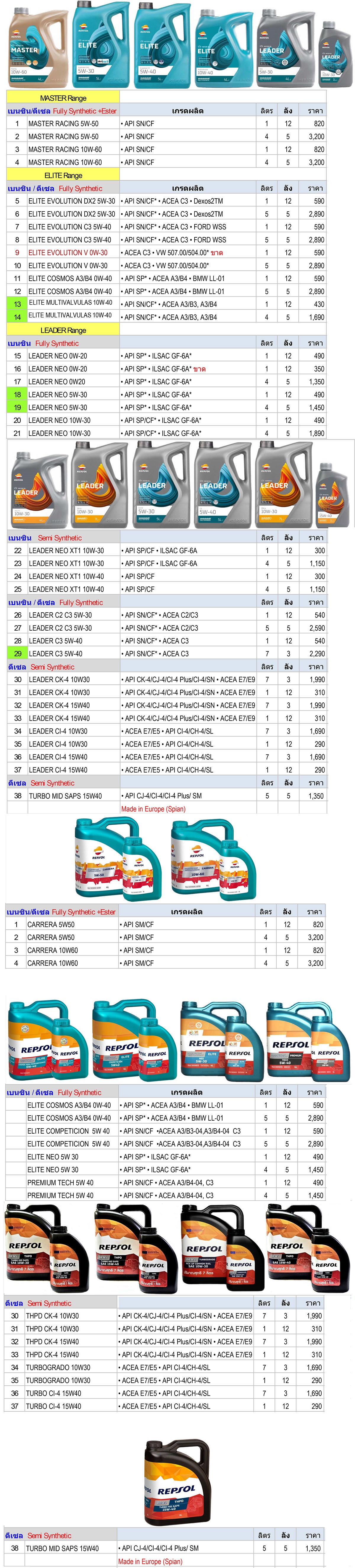Select "ELITE EVOLUTION C3 5W-40" in row 7

(x=70, y=226)
